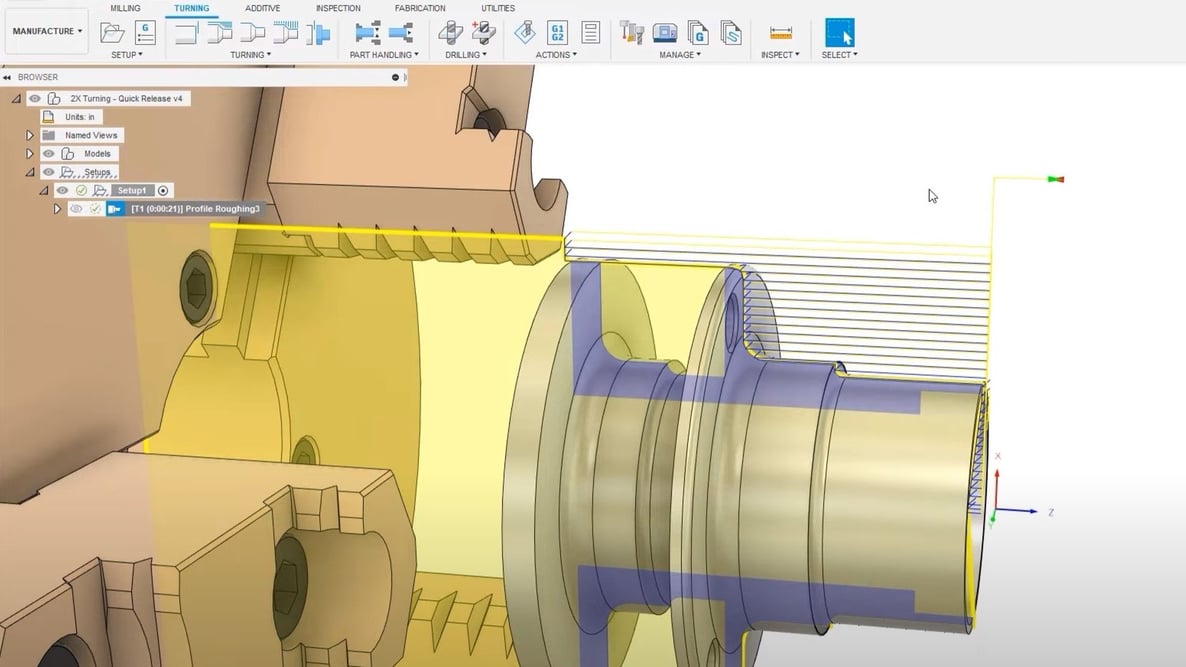Activate Setup1 via its radio button
Screen dimensions: 1186x667
(x=164, y=189)
